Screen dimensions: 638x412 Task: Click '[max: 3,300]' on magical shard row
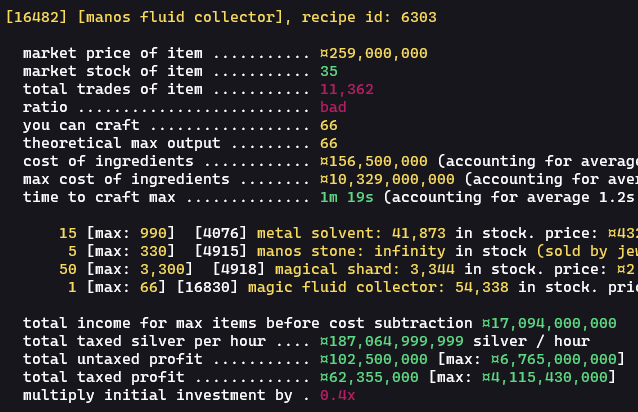pos(140,269)
